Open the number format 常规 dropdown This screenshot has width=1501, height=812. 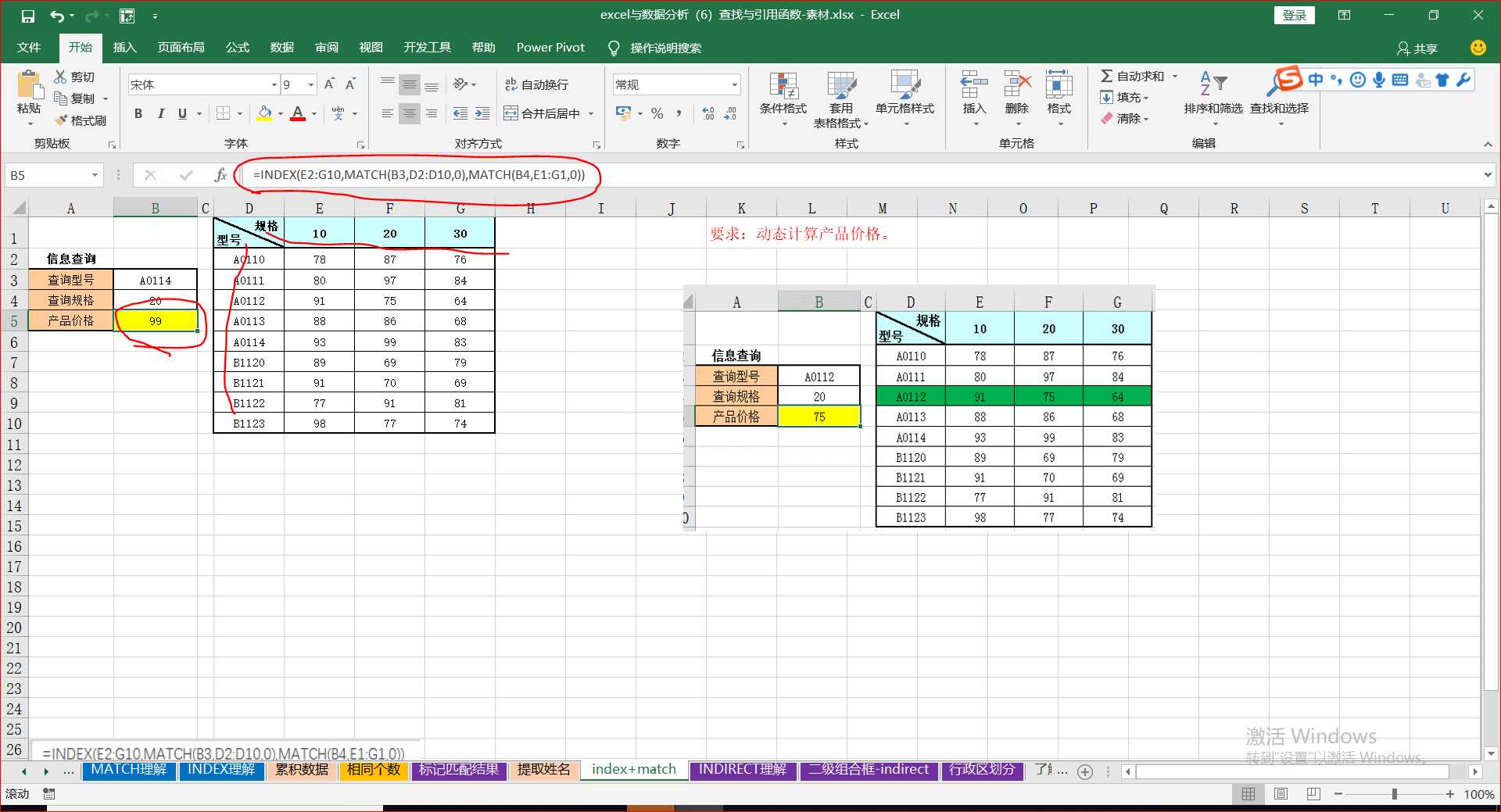734,84
